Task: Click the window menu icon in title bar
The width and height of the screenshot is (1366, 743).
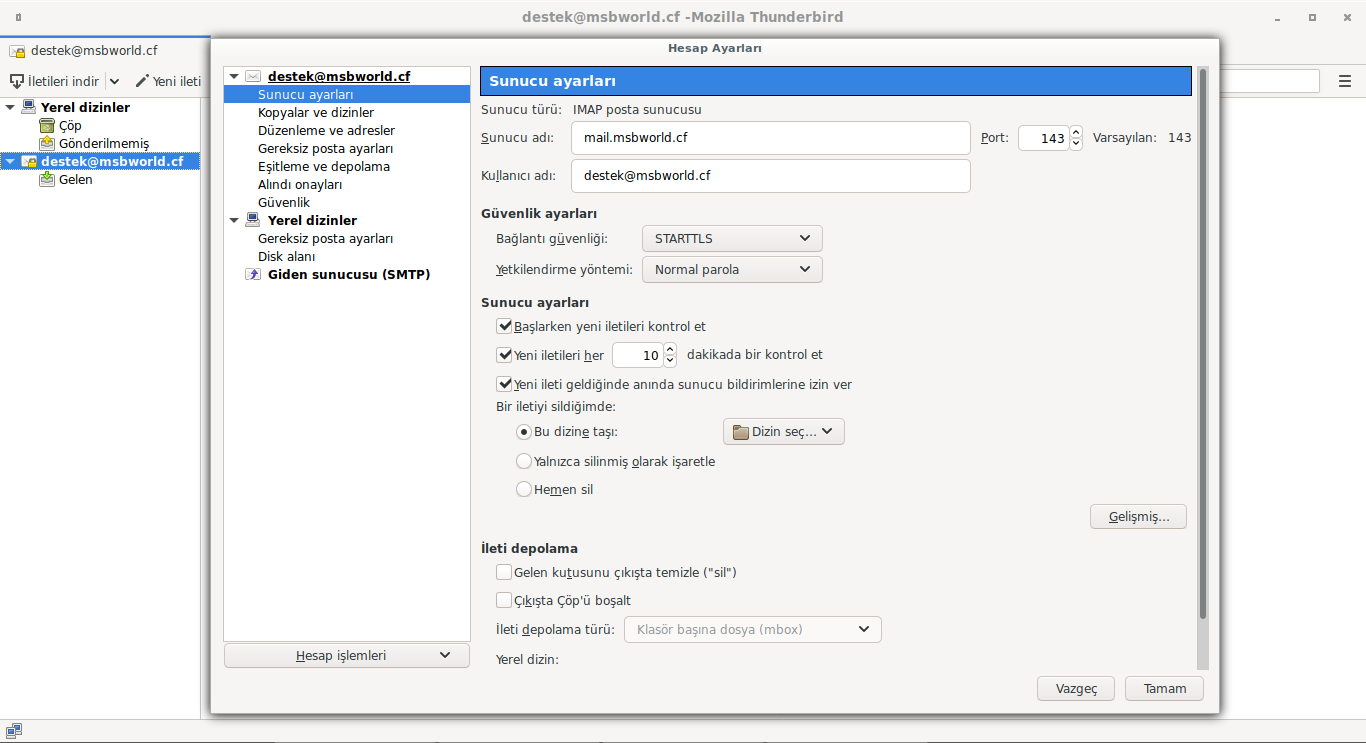Action: (x=19, y=17)
